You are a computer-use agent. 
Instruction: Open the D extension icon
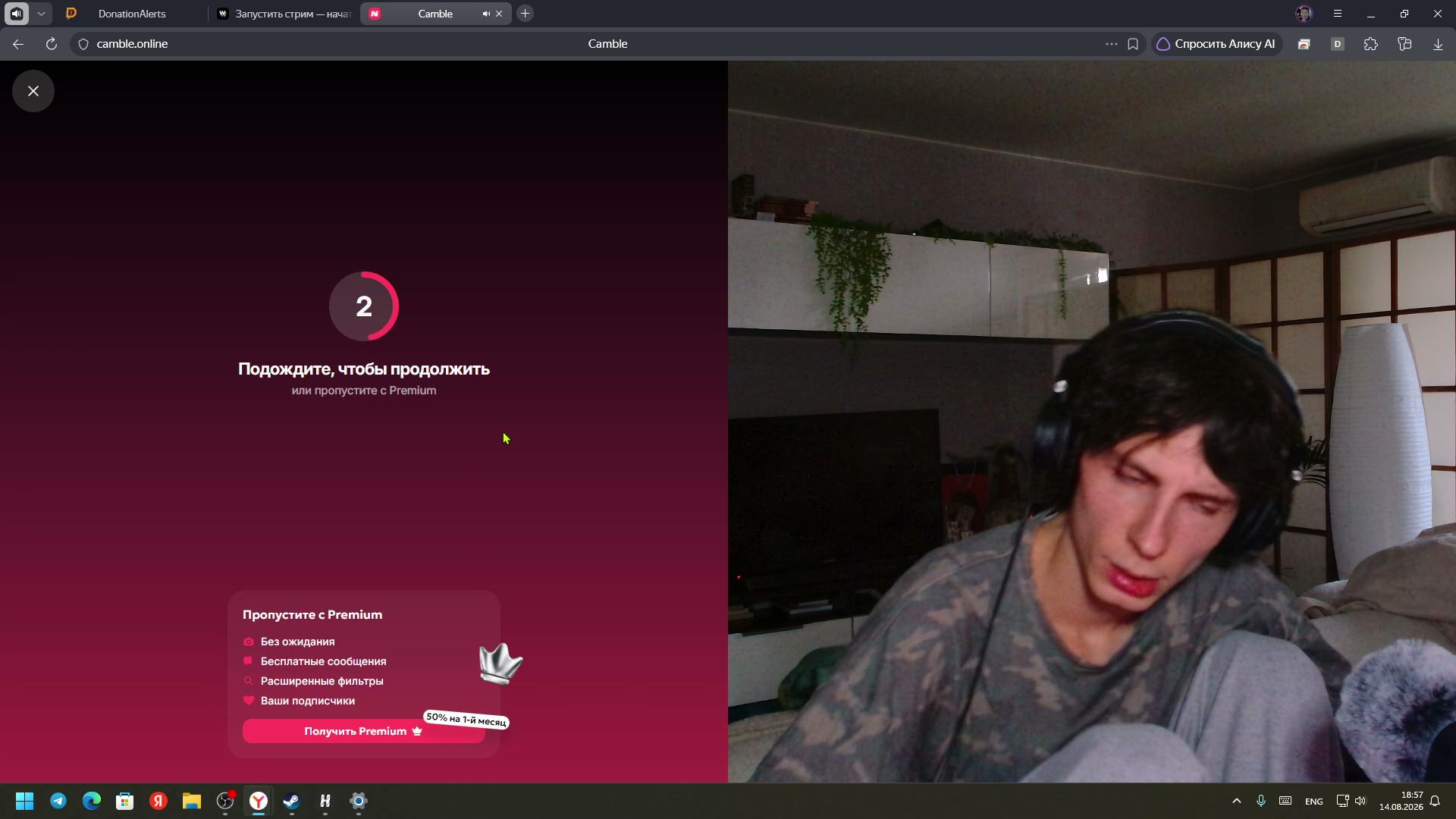[1338, 44]
